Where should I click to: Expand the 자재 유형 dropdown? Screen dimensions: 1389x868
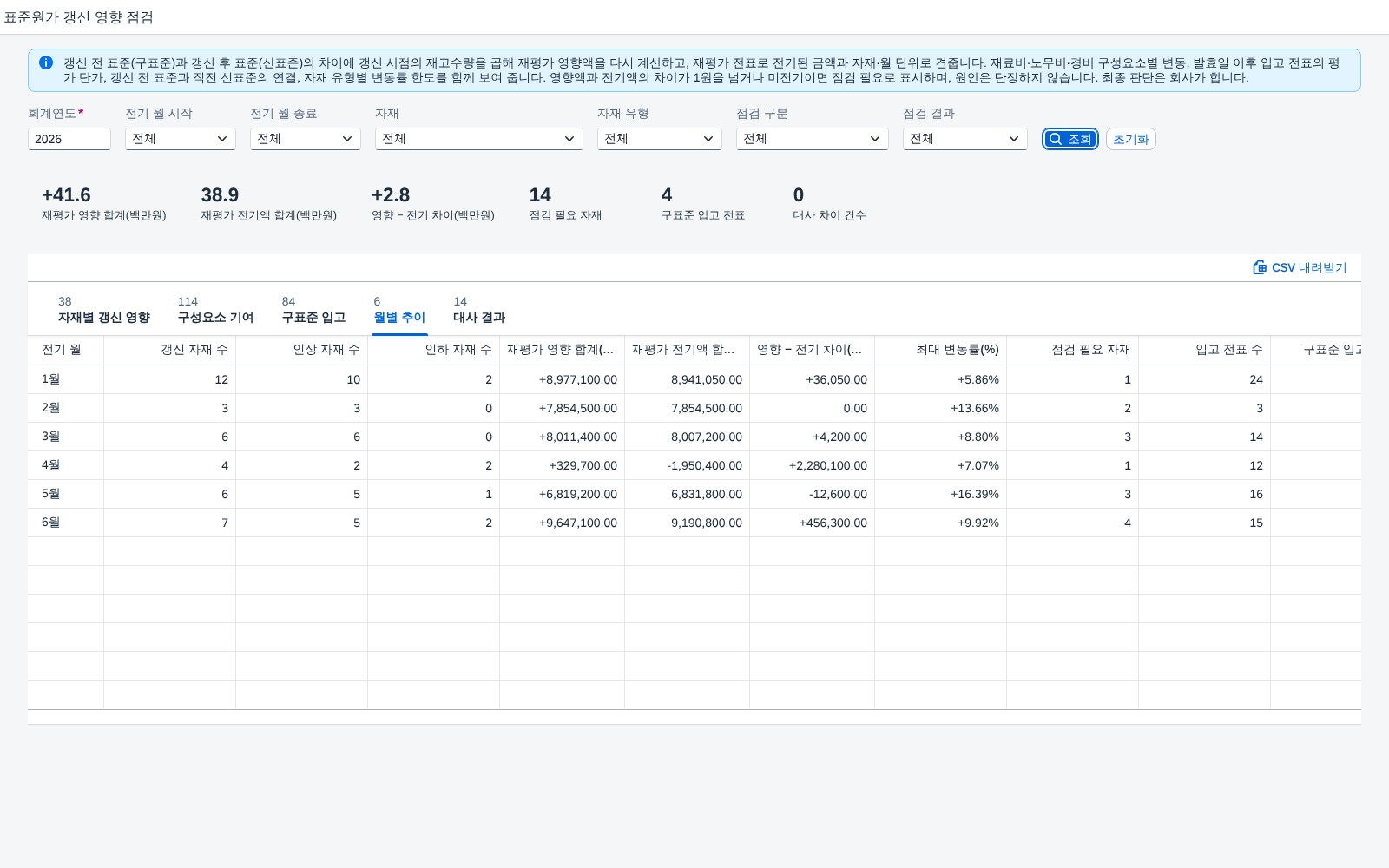(x=660, y=139)
